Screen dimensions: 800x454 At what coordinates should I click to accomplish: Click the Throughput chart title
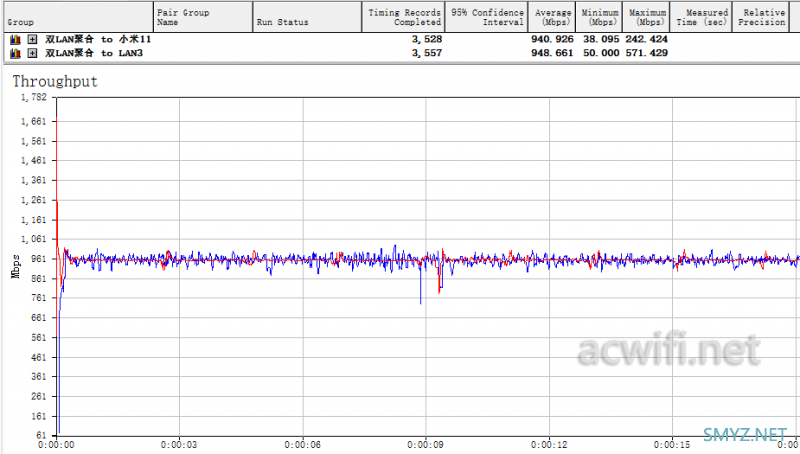pyautogui.click(x=55, y=82)
